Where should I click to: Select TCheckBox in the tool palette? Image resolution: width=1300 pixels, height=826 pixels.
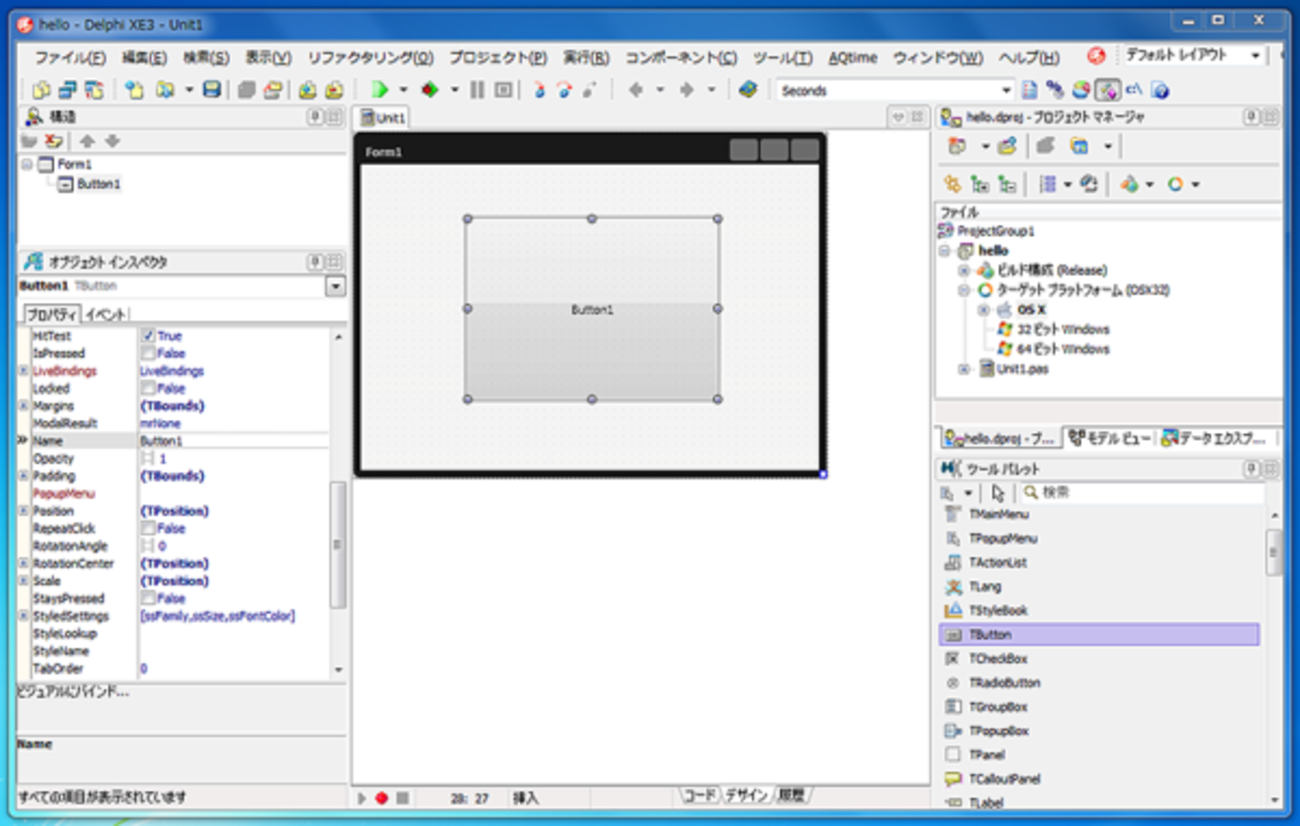997,659
